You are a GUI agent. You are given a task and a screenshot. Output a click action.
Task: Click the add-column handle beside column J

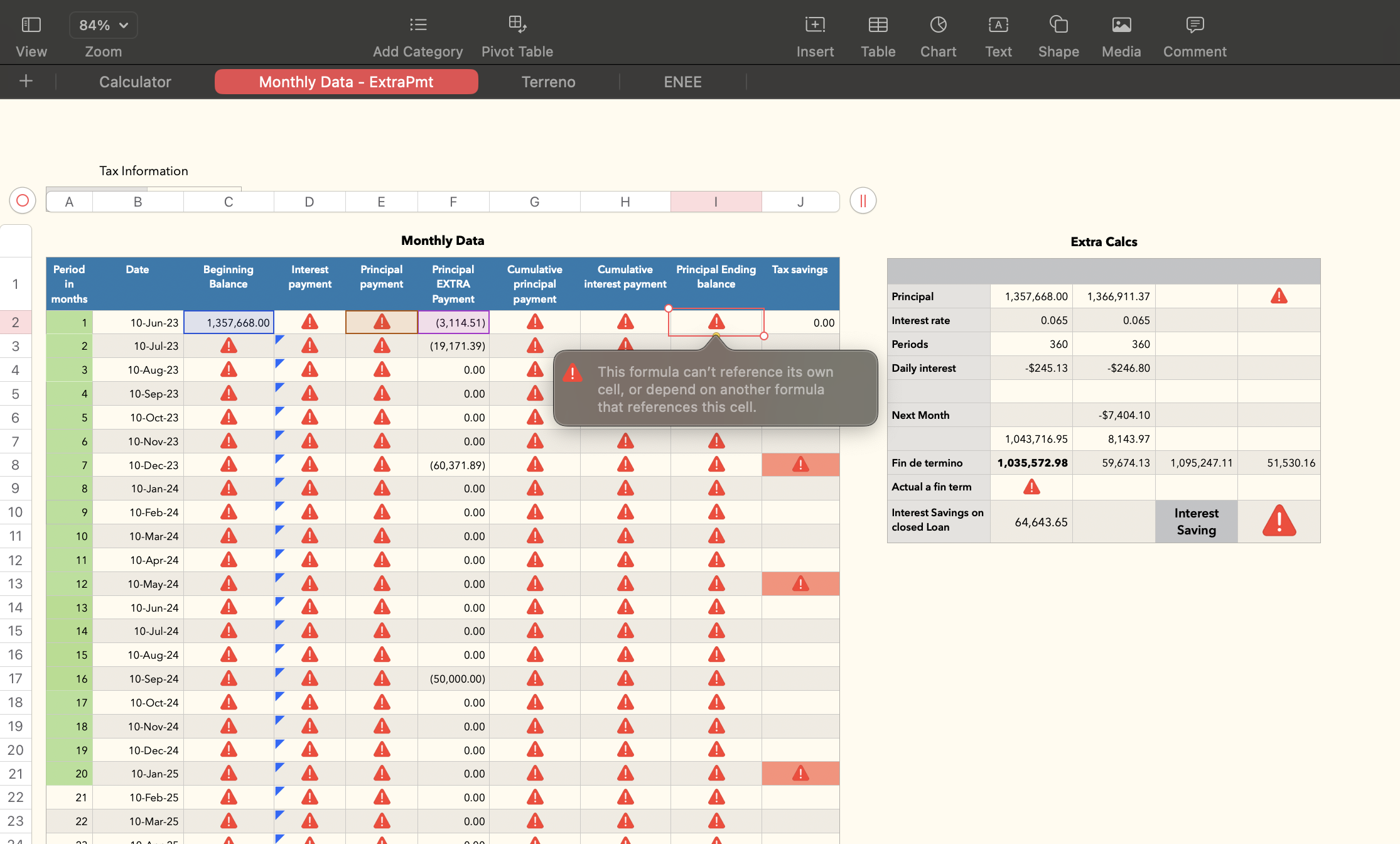click(863, 201)
